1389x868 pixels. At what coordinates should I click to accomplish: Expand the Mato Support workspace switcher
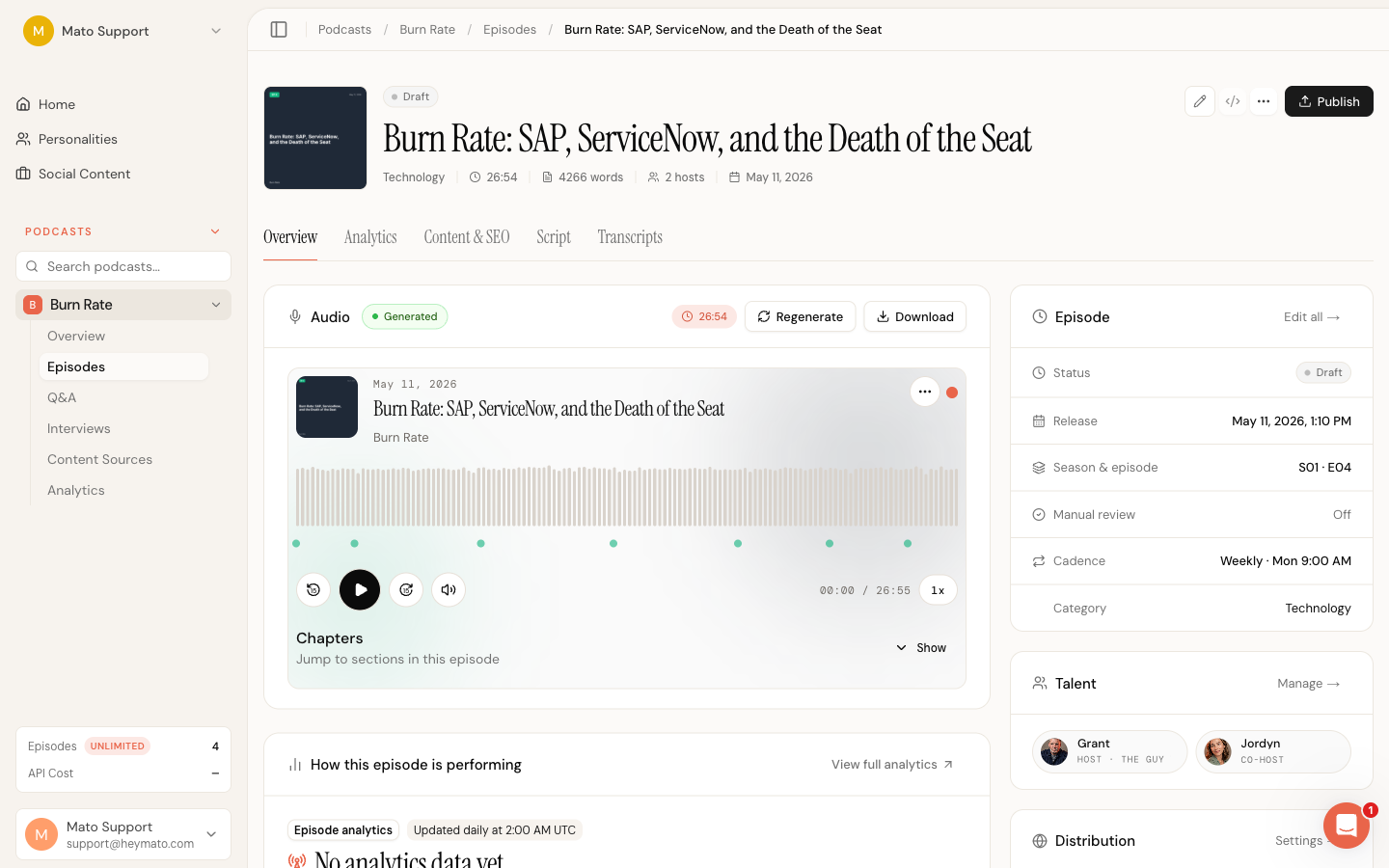click(x=123, y=31)
